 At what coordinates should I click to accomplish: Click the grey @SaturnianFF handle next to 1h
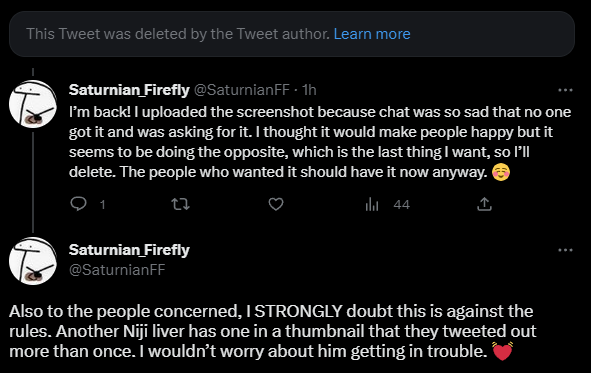click(242, 90)
